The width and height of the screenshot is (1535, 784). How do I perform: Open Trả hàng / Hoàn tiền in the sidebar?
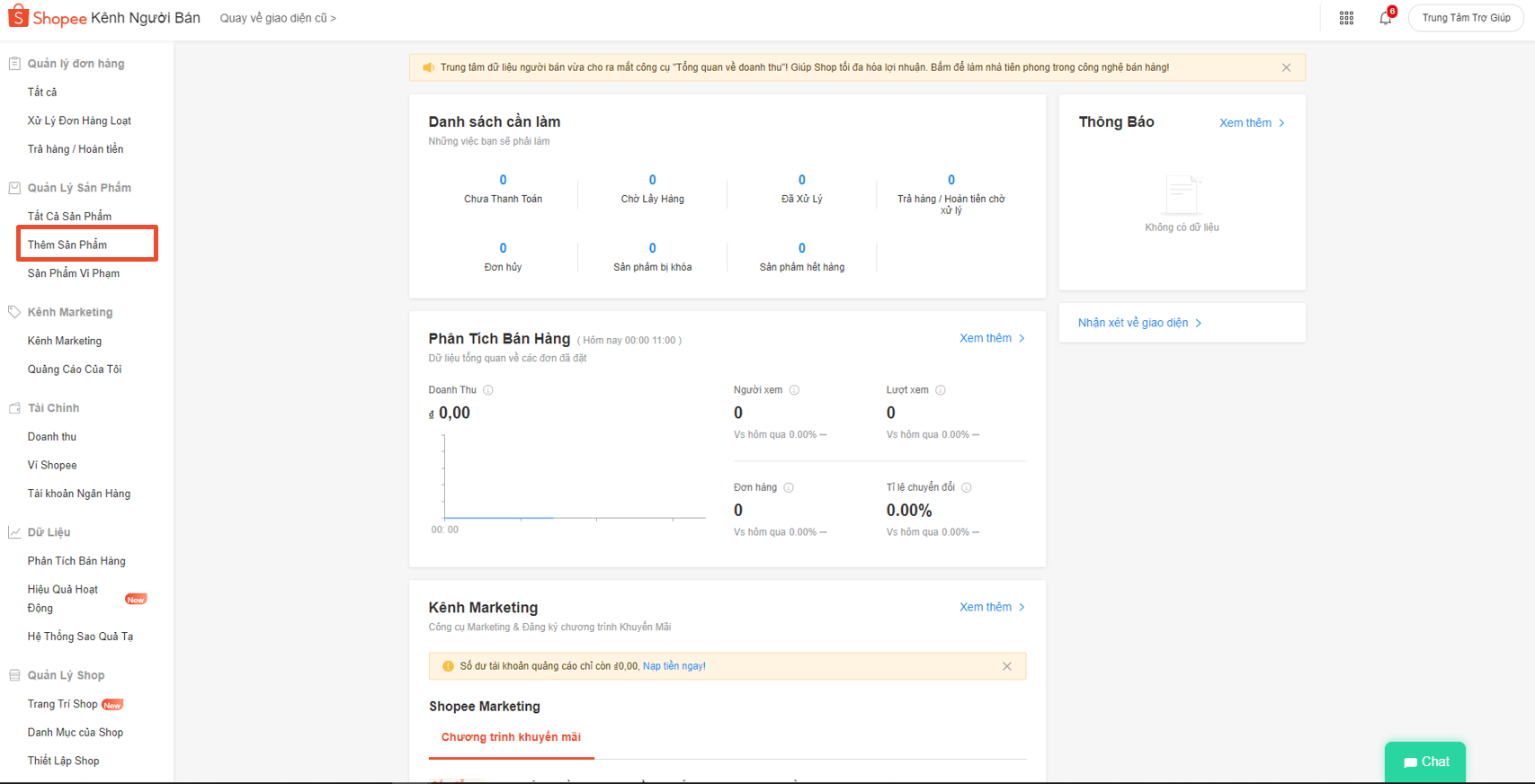point(76,149)
